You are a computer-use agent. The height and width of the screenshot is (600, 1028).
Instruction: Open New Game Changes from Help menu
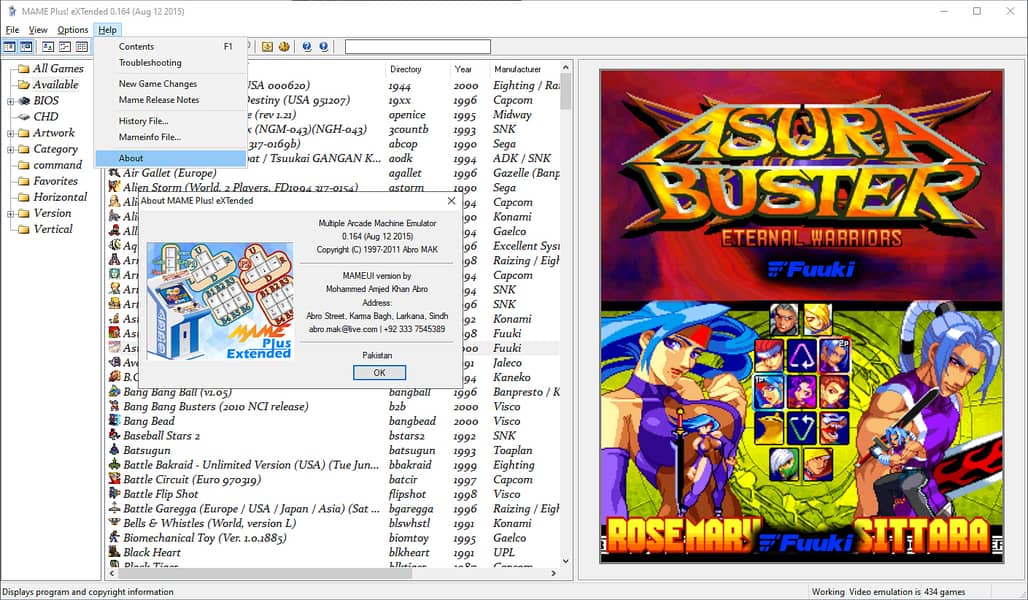(x=170, y=84)
